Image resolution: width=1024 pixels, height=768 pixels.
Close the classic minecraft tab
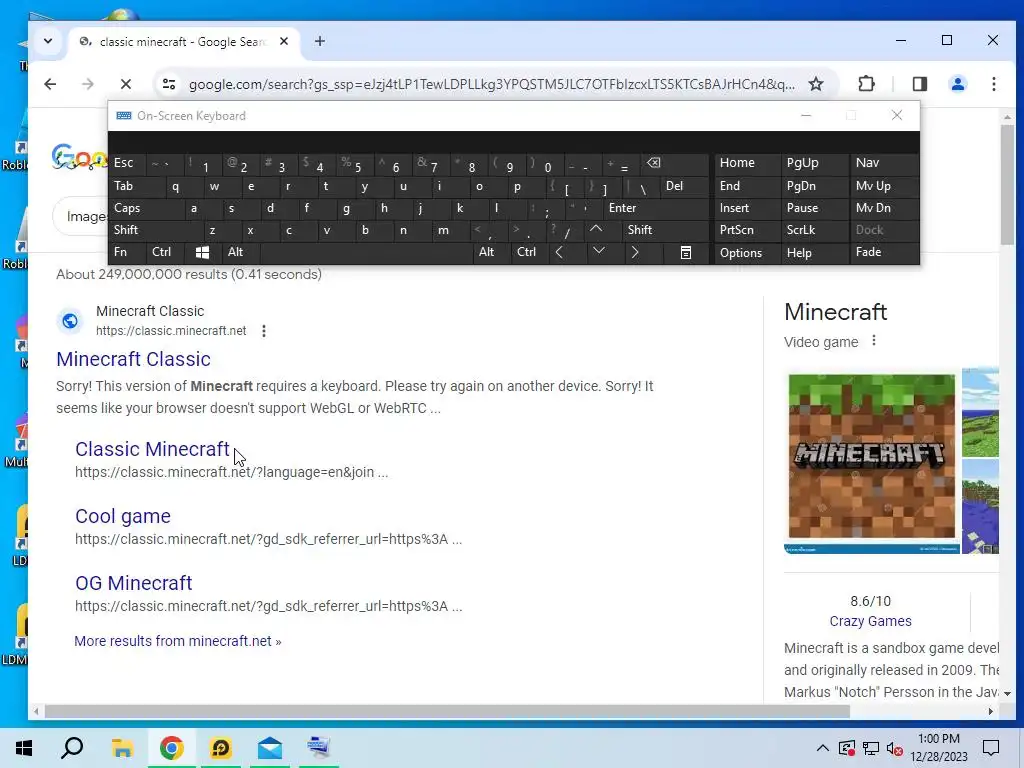pos(283,41)
